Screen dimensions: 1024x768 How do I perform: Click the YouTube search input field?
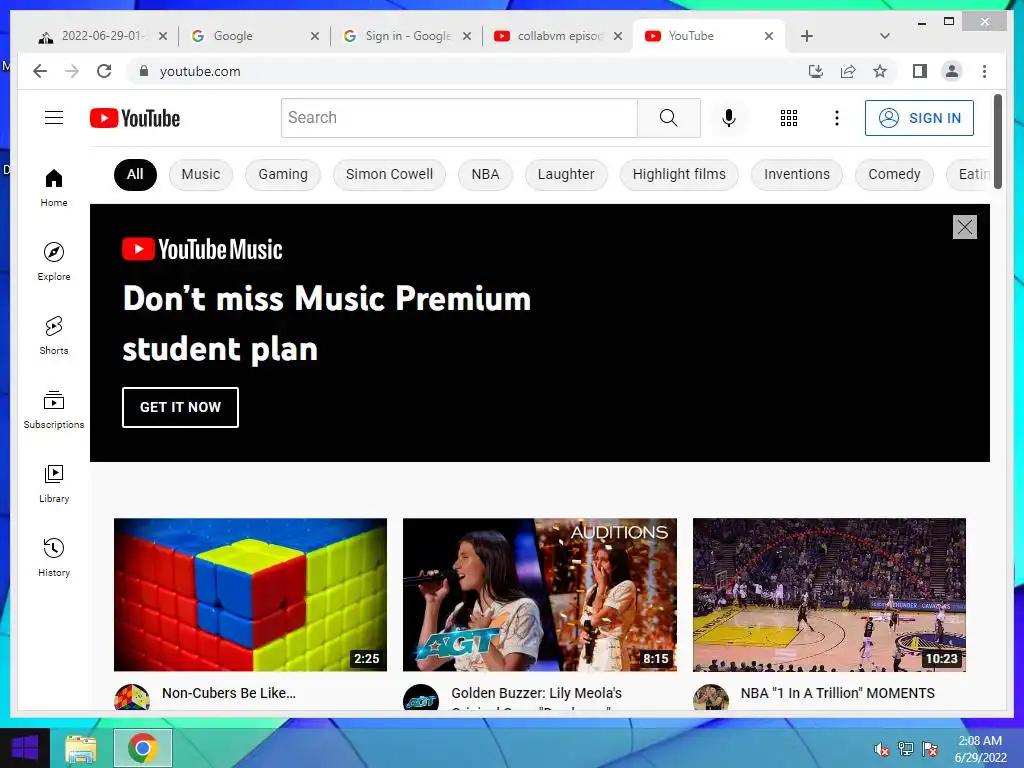coord(459,118)
